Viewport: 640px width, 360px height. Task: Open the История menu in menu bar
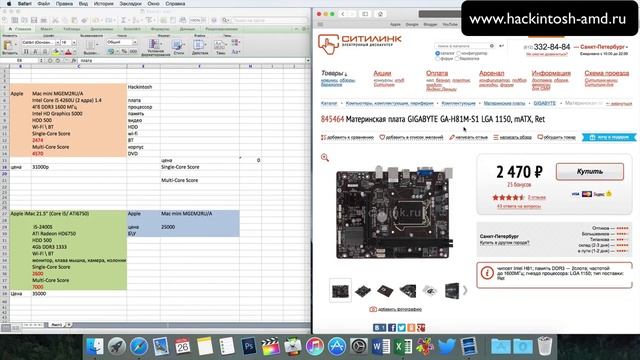(x=103, y=4)
